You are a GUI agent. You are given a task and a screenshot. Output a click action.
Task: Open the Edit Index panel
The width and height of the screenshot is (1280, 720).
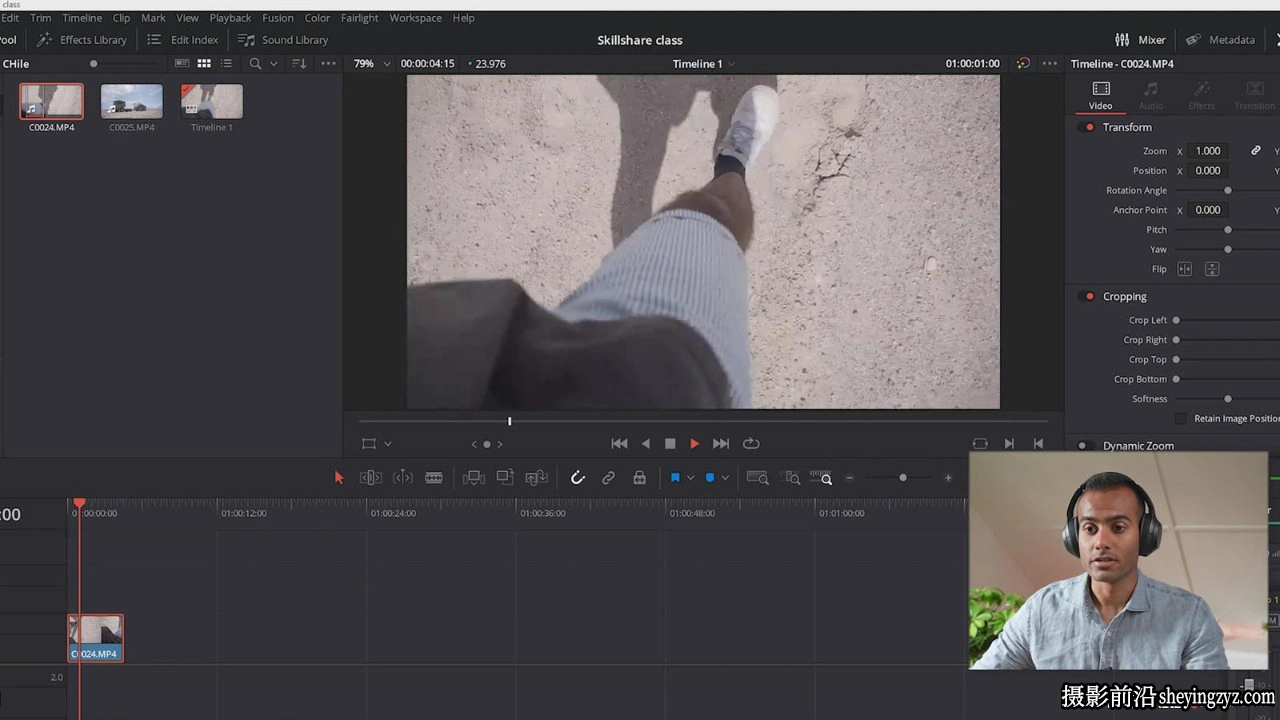pos(182,40)
